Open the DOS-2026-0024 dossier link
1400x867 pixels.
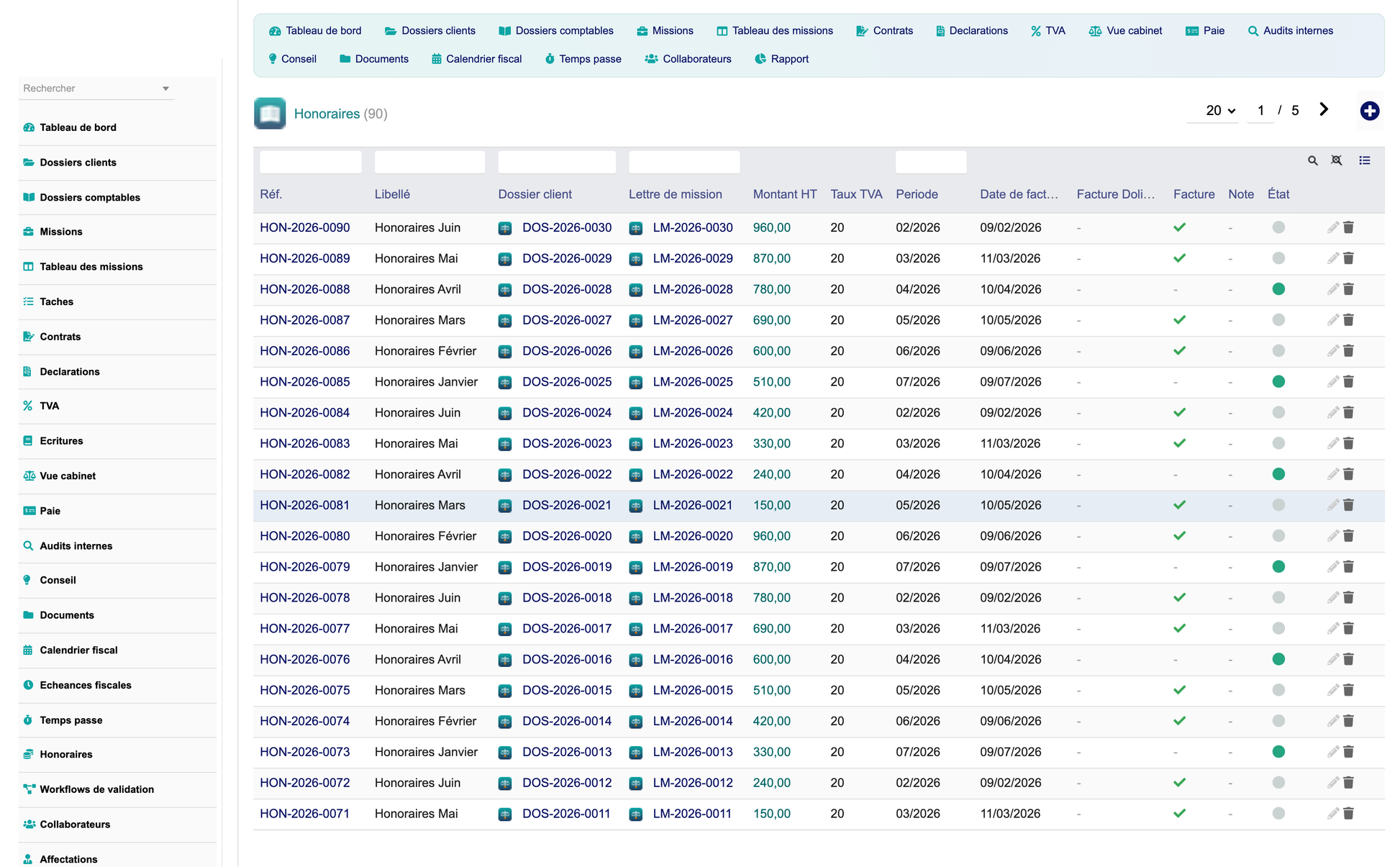567,413
